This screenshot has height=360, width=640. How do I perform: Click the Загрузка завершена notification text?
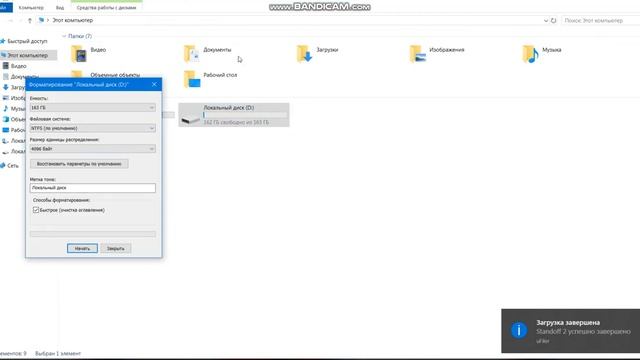(x=568, y=322)
